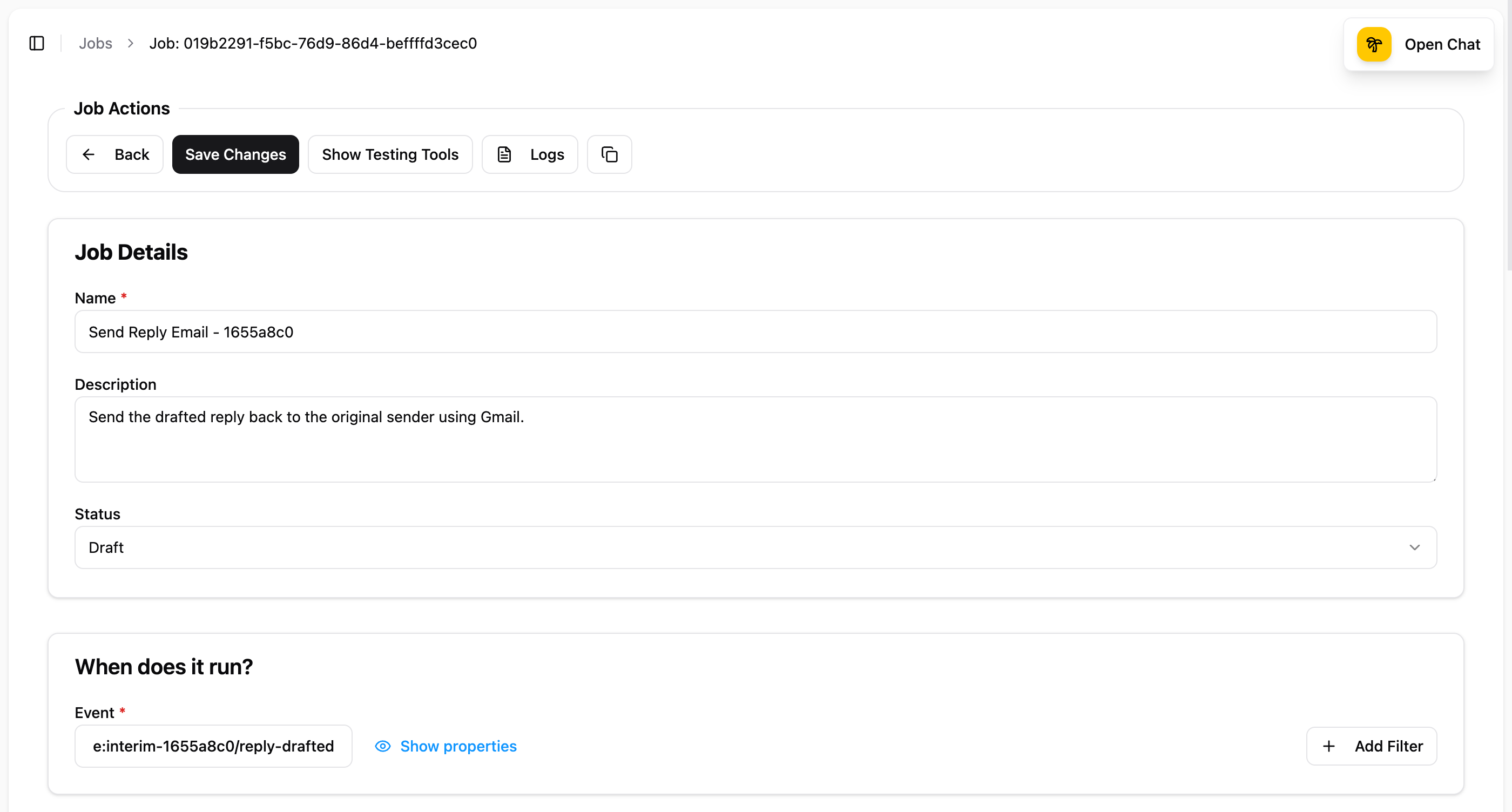Click the Add Filter button
Image resolution: width=1512 pixels, height=812 pixels.
pos(1371,746)
